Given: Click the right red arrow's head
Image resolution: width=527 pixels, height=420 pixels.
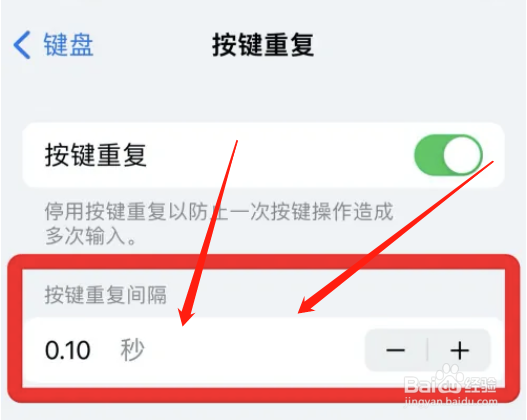Looking at the screenshot, I should tap(306, 306).
